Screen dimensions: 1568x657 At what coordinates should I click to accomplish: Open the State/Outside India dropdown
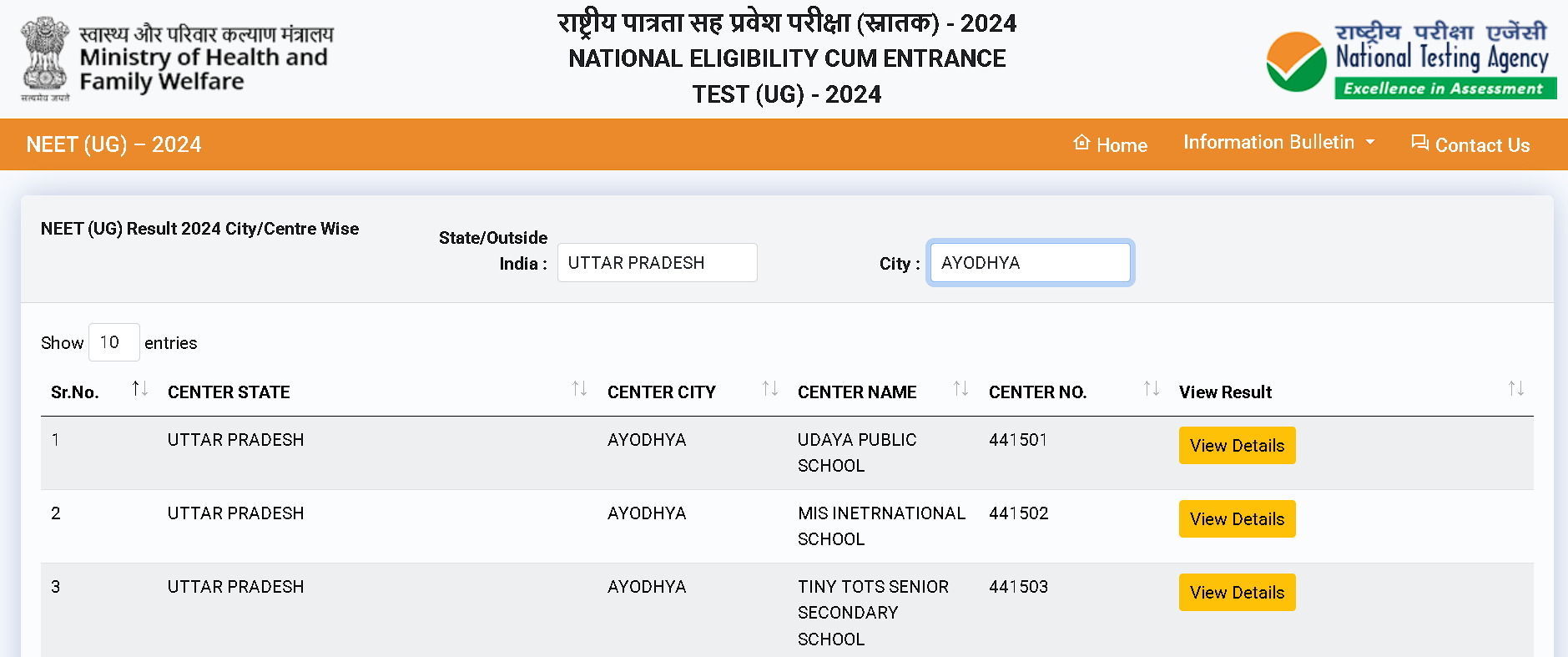[x=658, y=263]
